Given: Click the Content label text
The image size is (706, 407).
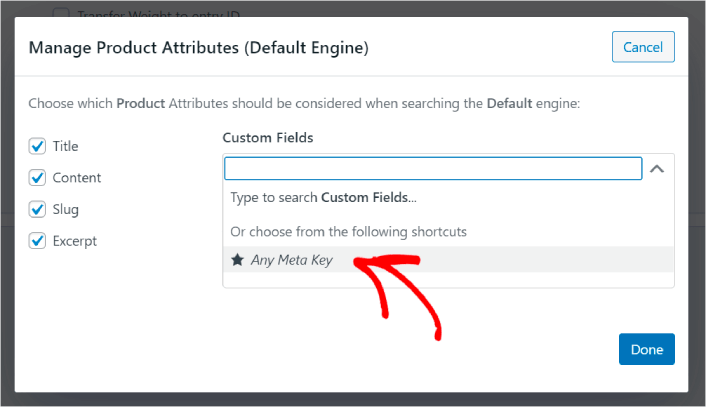Looking at the screenshot, I should 77,178.
